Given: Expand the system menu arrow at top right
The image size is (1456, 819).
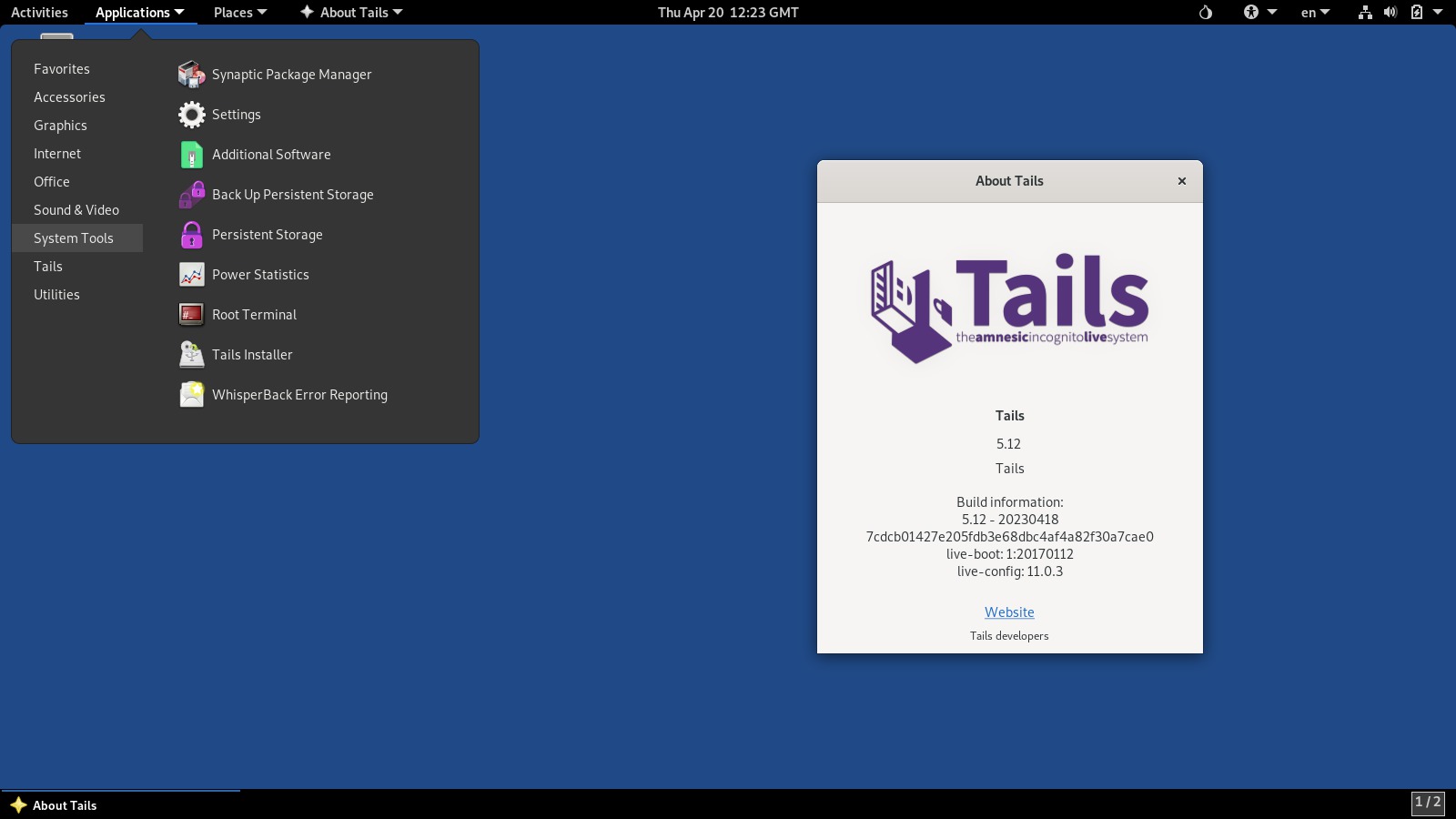Looking at the screenshot, I should click(x=1438, y=13).
